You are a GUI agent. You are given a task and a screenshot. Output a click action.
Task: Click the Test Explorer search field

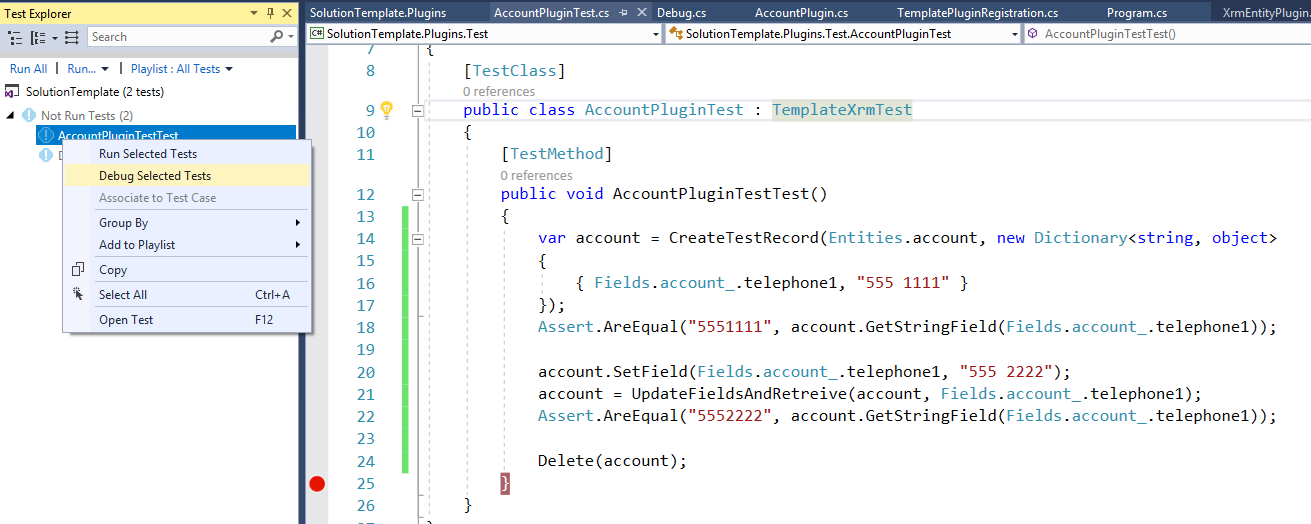(x=175, y=37)
